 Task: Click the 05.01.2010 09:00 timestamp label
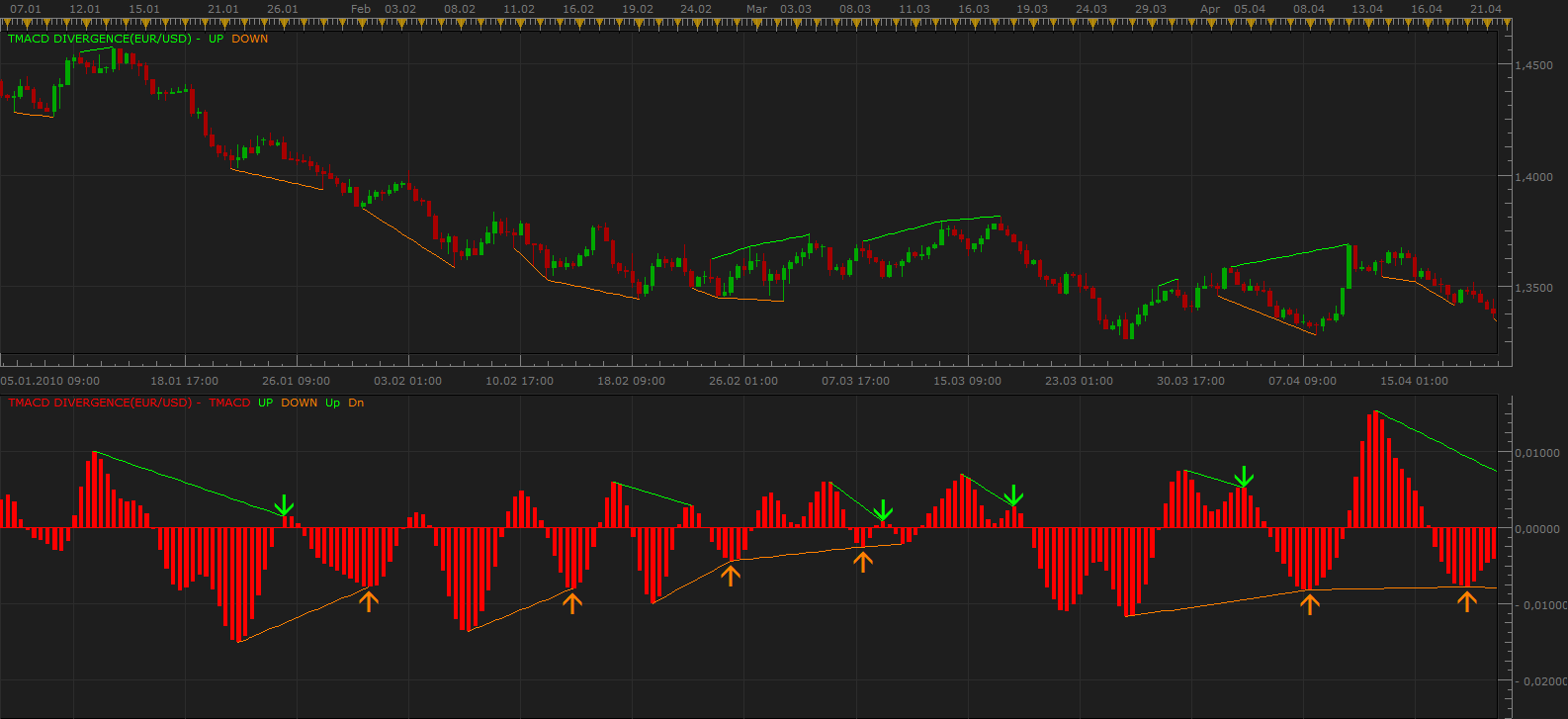click(49, 381)
